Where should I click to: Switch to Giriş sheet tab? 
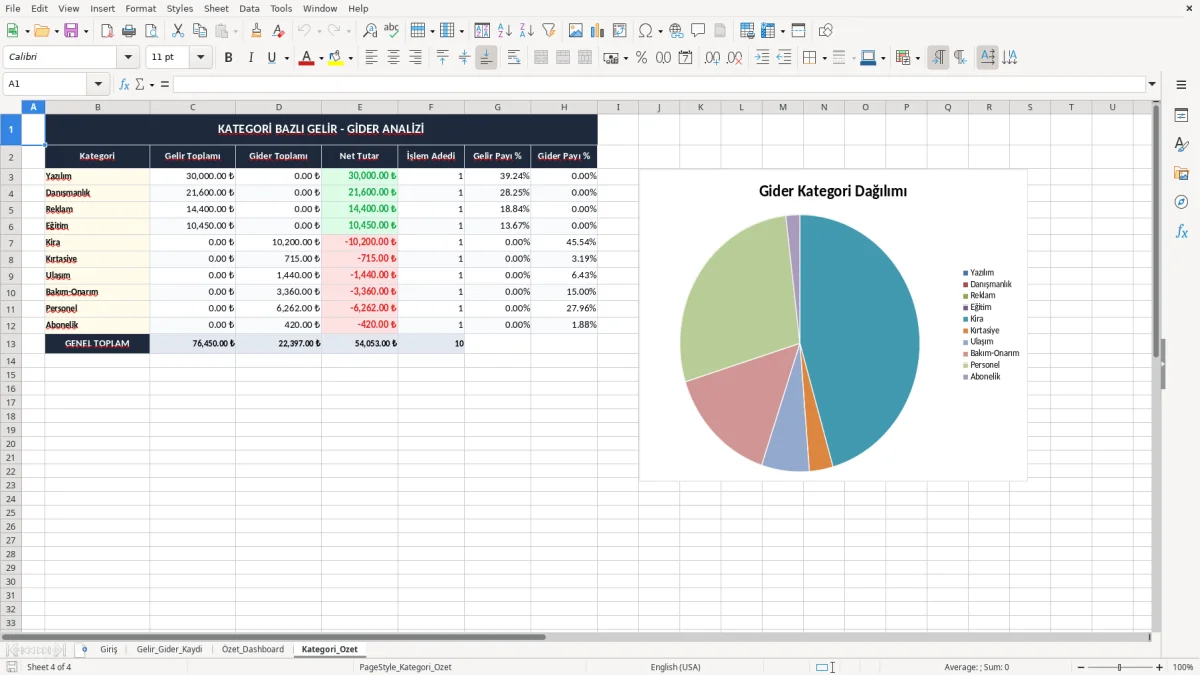coord(108,649)
